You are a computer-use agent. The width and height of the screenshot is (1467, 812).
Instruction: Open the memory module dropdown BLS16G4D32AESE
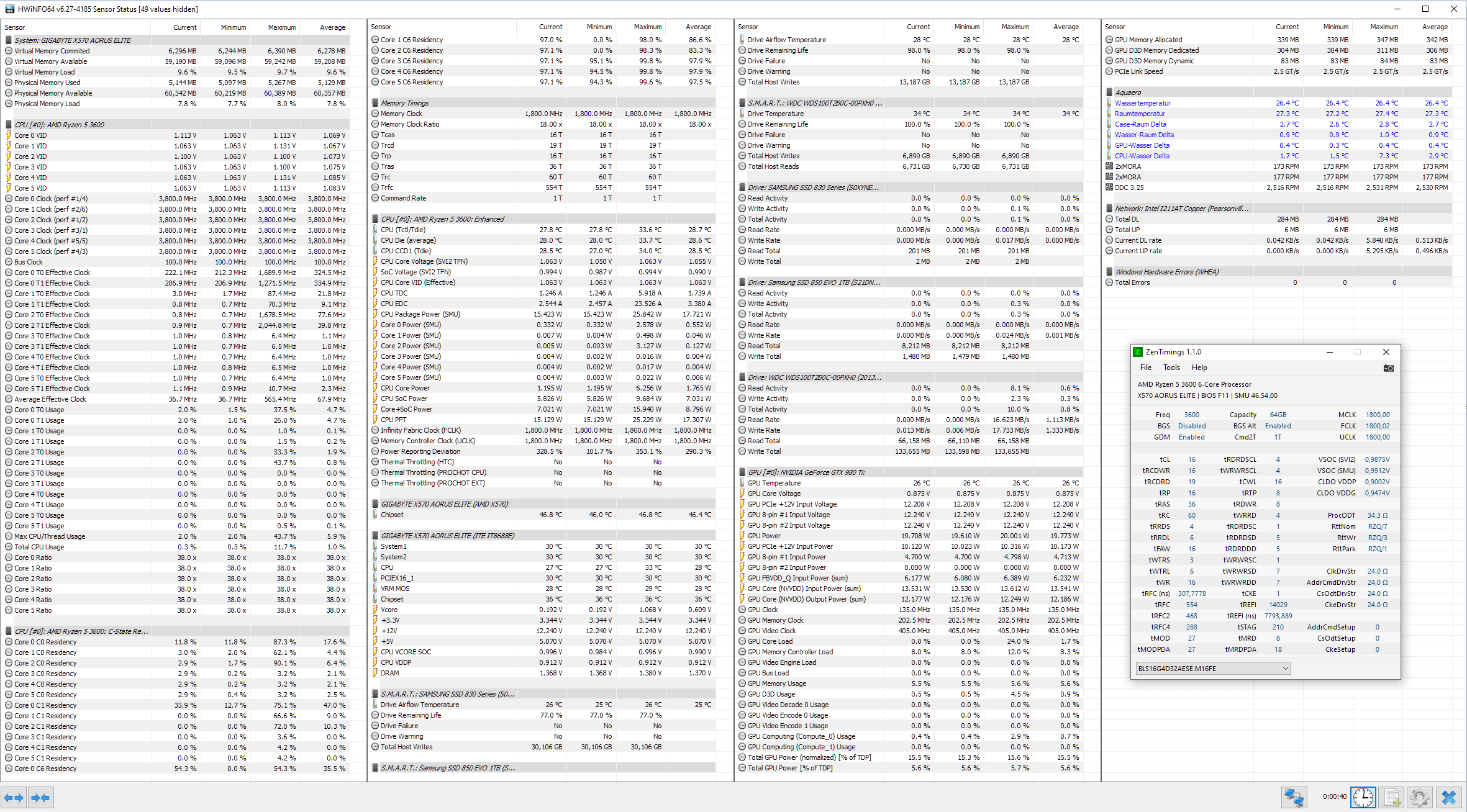pyautogui.click(x=1212, y=669)
